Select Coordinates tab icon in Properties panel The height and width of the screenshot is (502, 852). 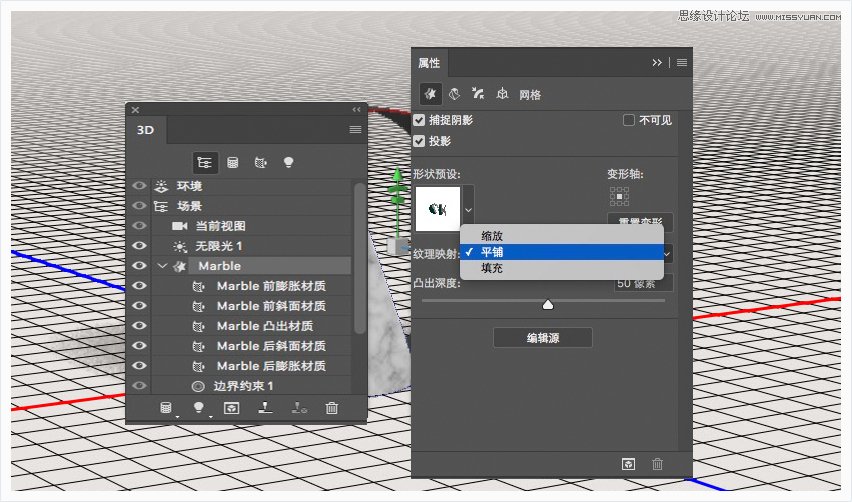502,94
